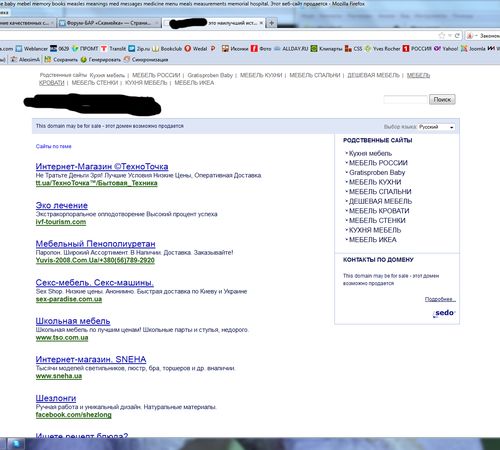This screenshot has height=450, width=500.
Task: Open the Секс-мебель. Секс-машины. link
Action: [95, 283]
